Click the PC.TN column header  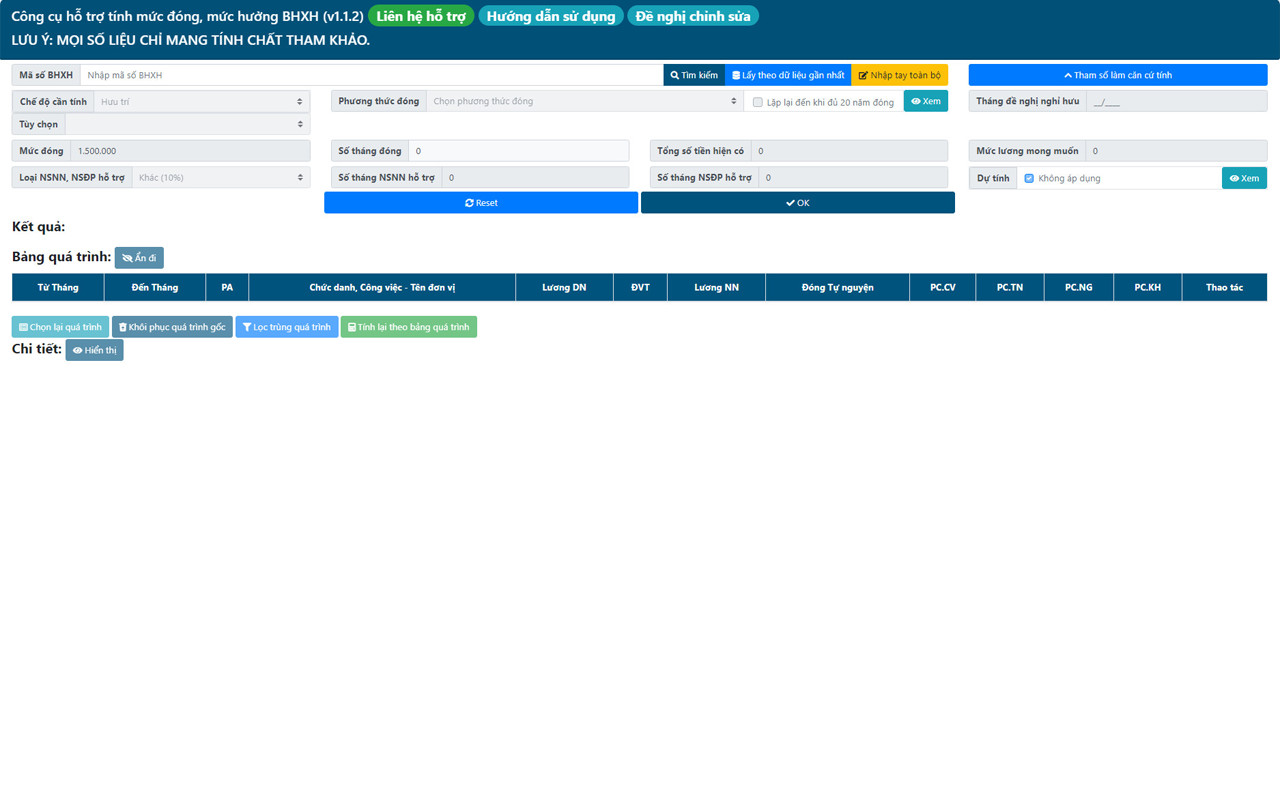click(x=1010, y=287)
